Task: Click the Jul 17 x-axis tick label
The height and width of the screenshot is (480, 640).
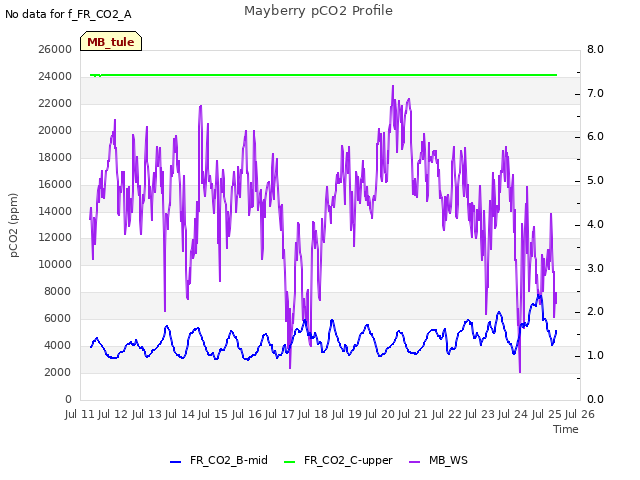Action: point(280,414)
